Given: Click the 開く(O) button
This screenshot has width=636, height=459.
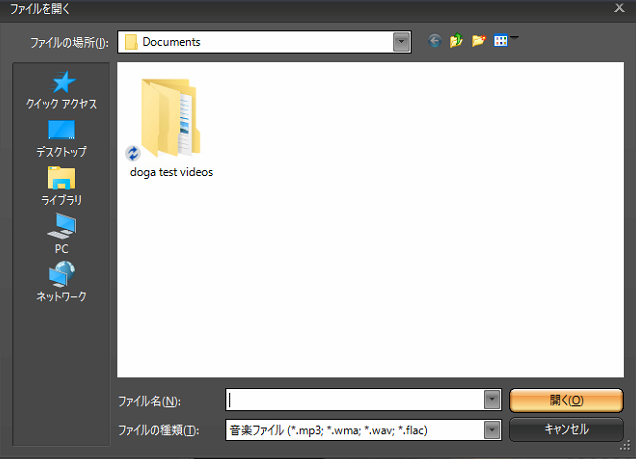Looking at the screenshot, I should point(566,400).
